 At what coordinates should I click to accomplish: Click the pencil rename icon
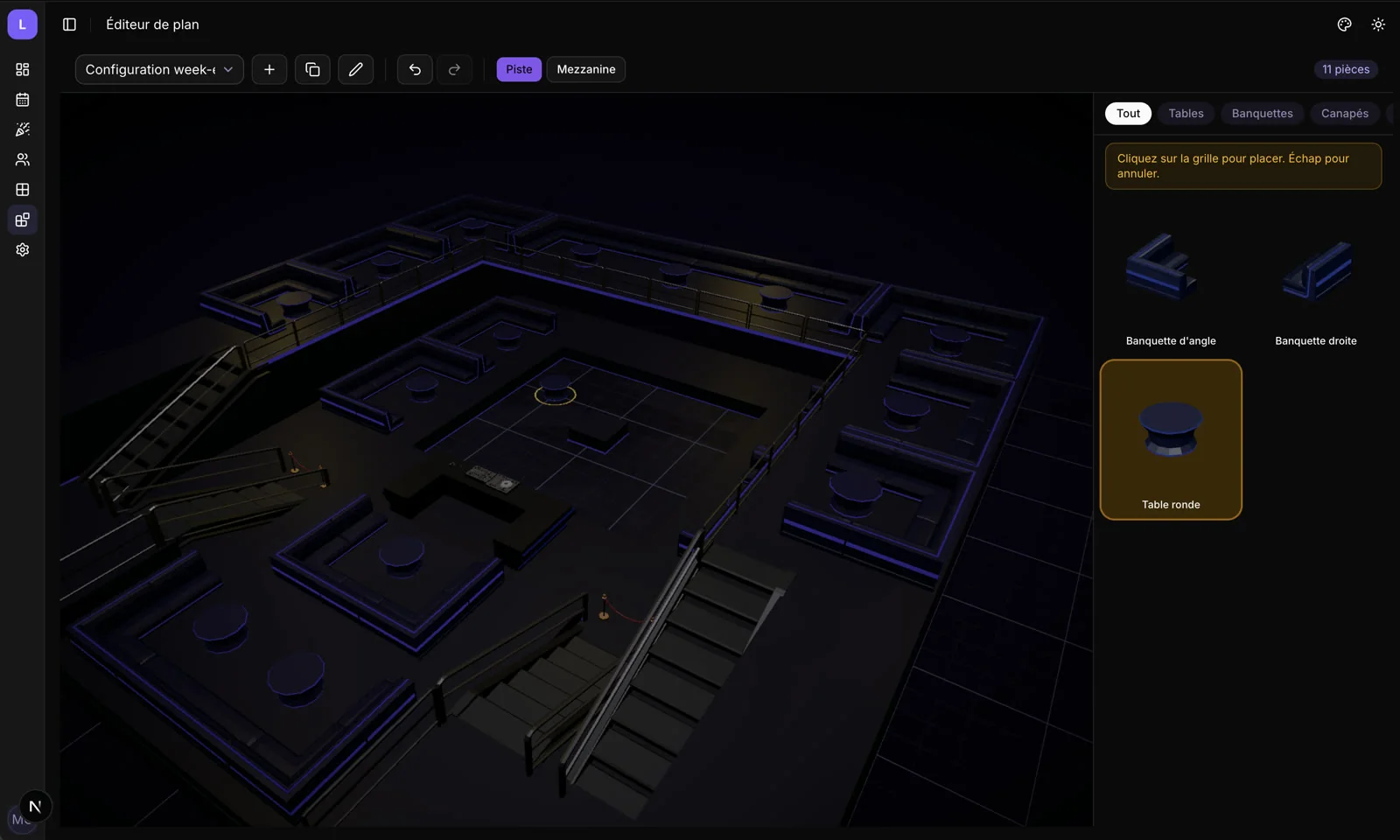[355, 69]
